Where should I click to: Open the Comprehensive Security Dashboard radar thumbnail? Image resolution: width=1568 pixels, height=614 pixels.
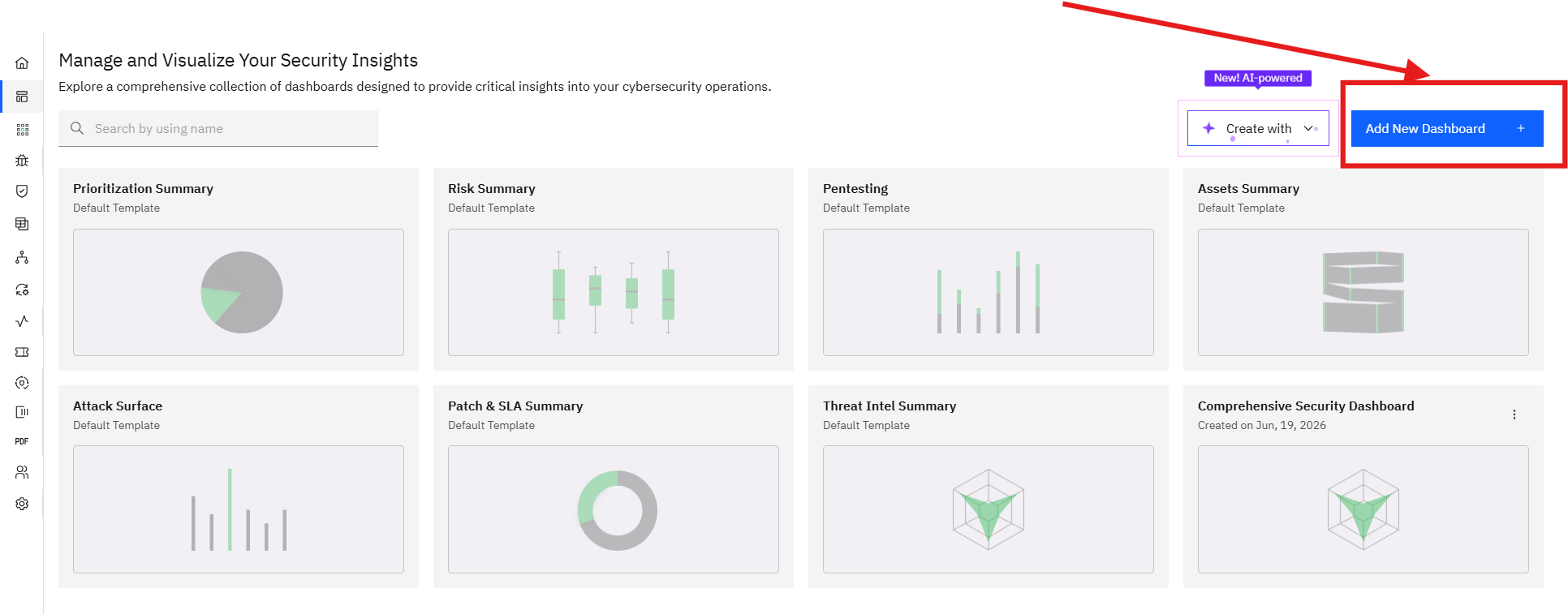click(x=1363, y=509)
